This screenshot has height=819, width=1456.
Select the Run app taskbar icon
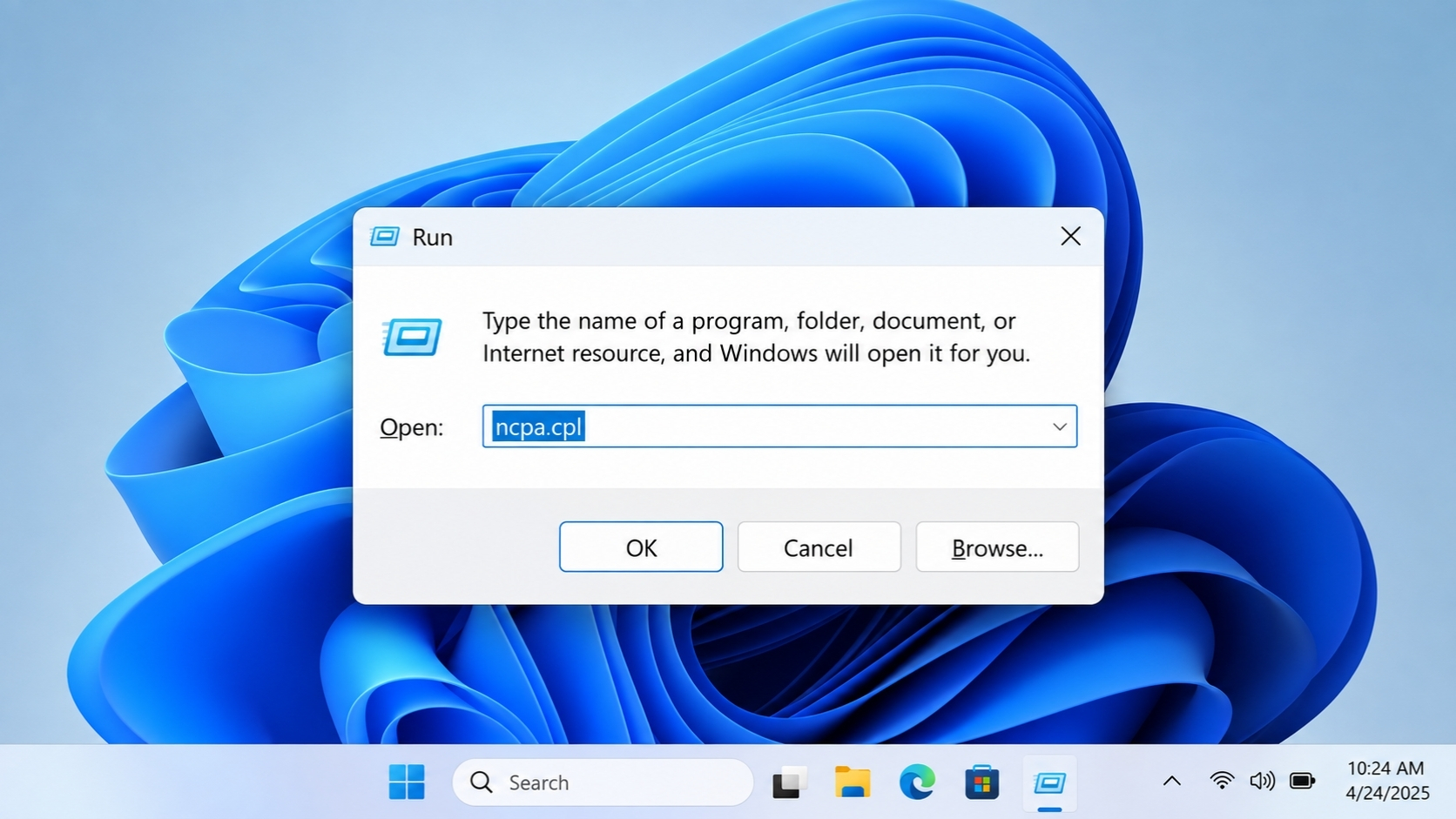click(1049, 782)
